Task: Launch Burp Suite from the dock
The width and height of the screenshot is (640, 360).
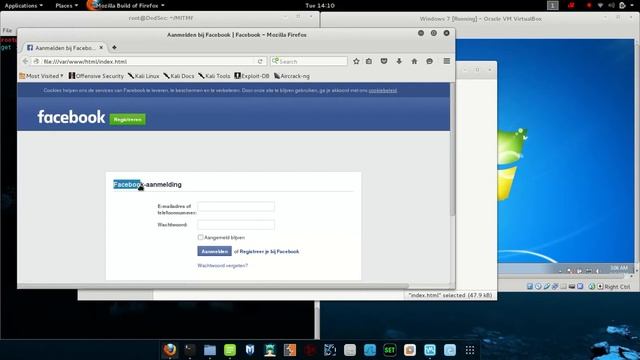Action: tap(290, 350)
